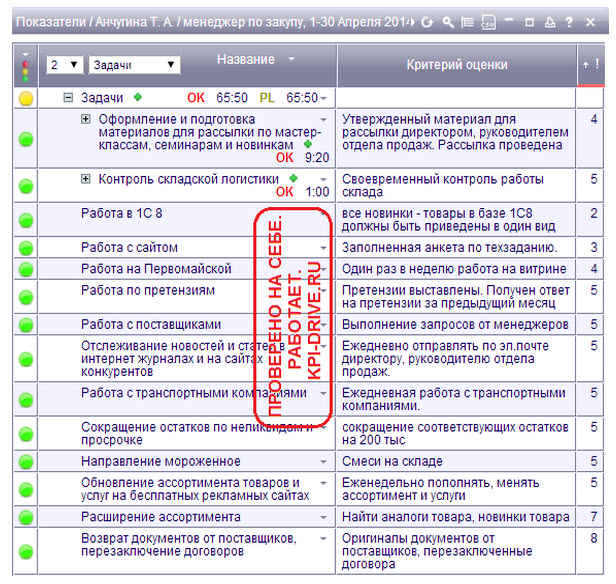The height and width of the screenshot is (584, 616).
Task: Click criterion Найти аналоги товара, новинки товара
Action: (455, 517)
